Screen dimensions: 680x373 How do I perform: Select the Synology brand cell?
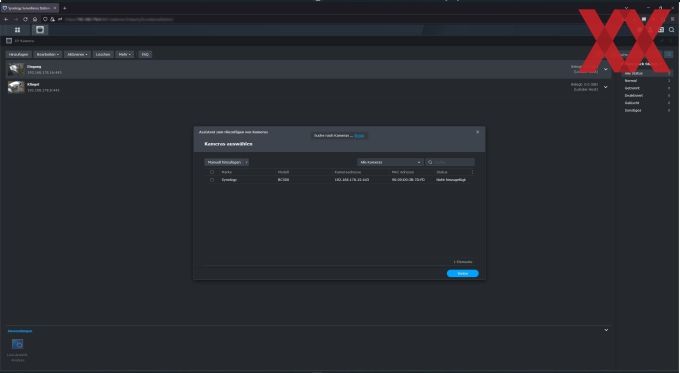coord(229,180)
